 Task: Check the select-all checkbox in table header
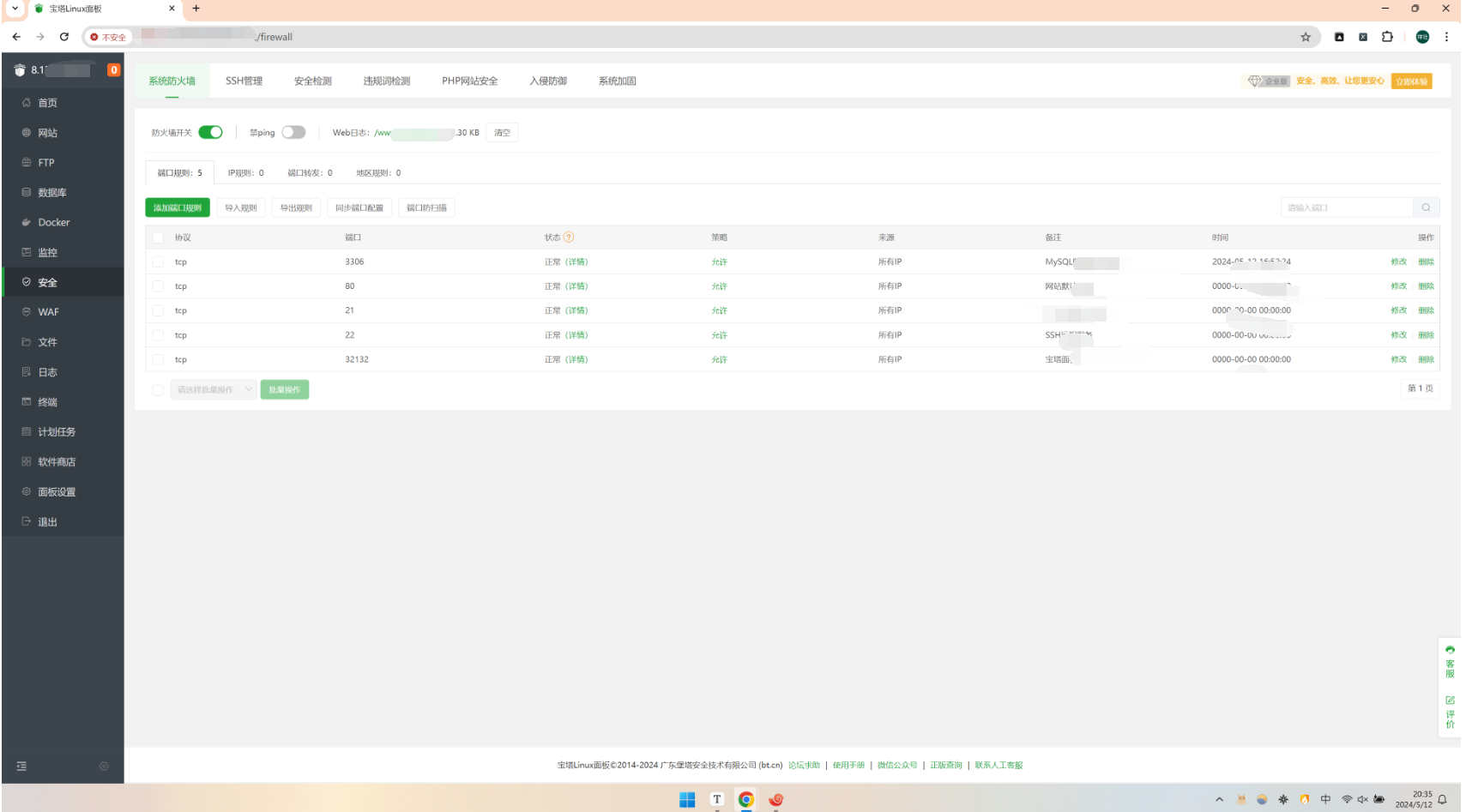pyautogui.click(x=158, y=238)
